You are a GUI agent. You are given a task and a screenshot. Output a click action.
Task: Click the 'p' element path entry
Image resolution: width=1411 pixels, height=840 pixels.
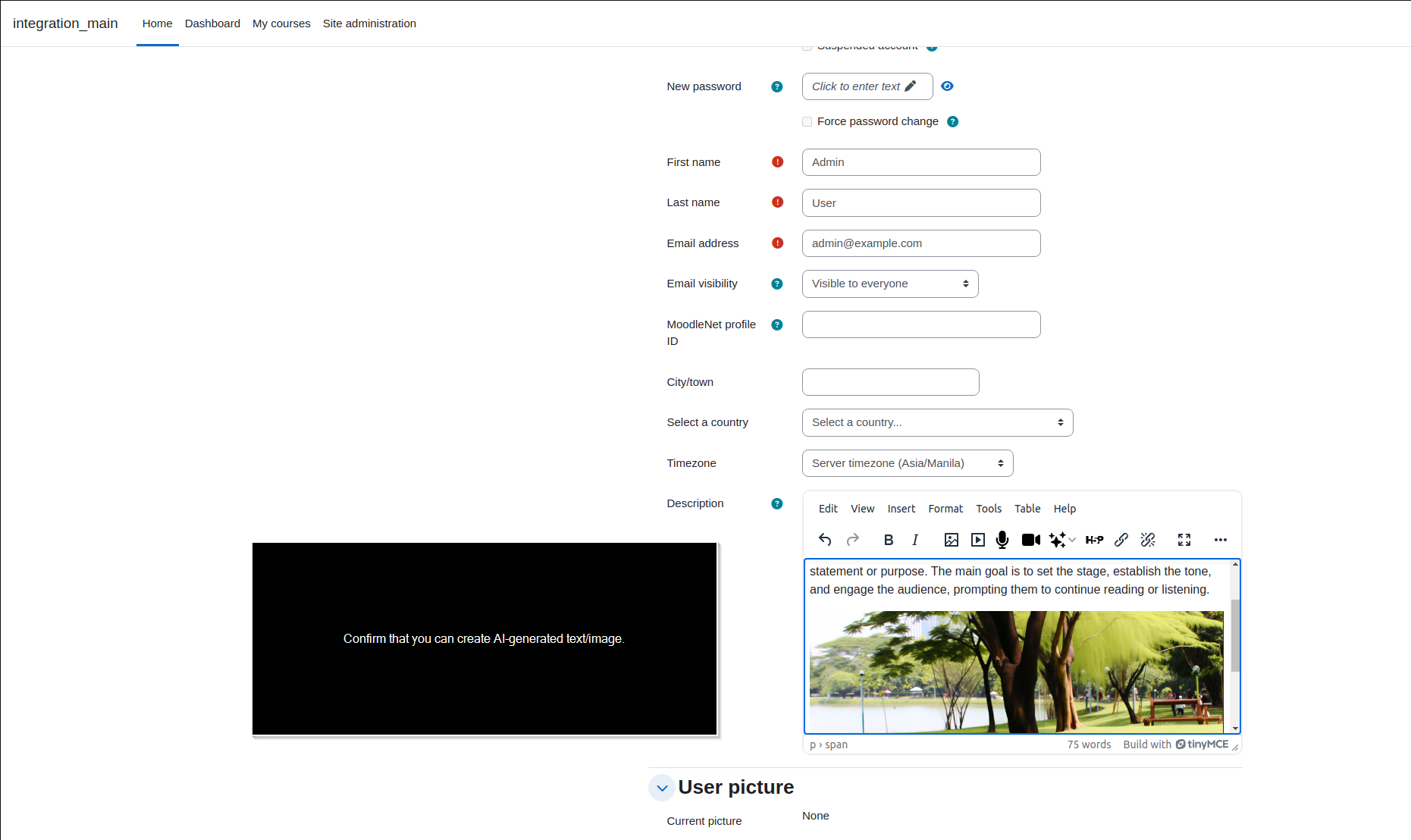coord(813,744)
